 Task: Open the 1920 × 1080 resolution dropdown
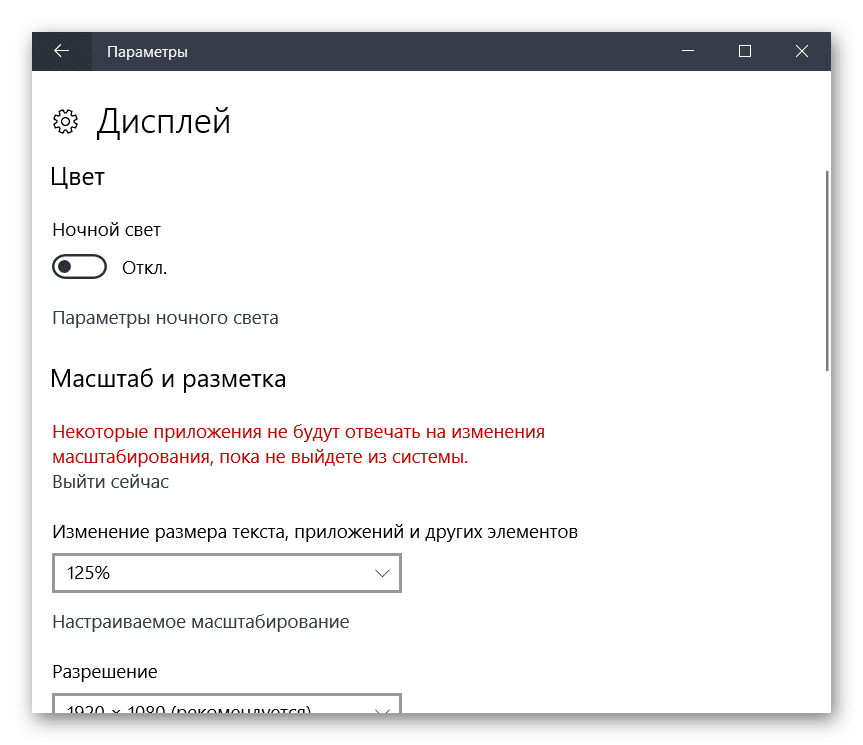tap(227, 704)
